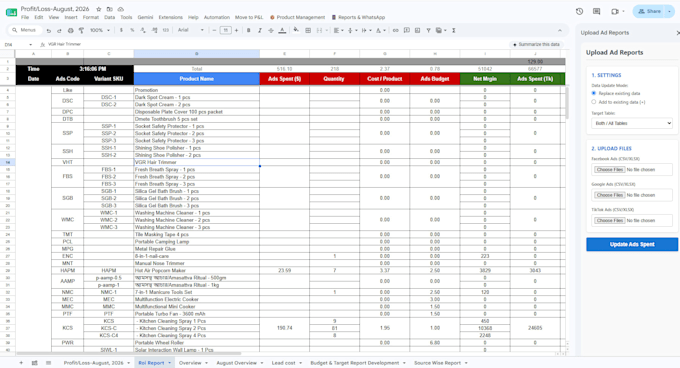Click the insert comment icon
This screenshot has height=368, width=680.
[x=406, y=30]
